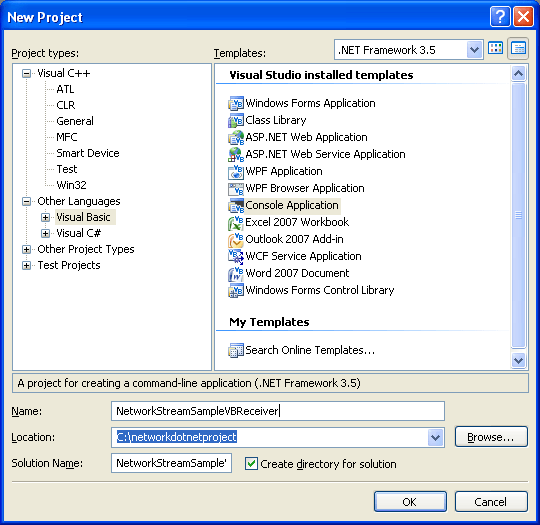Select the Console Application template icon
The width and height of the screenshot is (540, 525).
pos(236,205)
